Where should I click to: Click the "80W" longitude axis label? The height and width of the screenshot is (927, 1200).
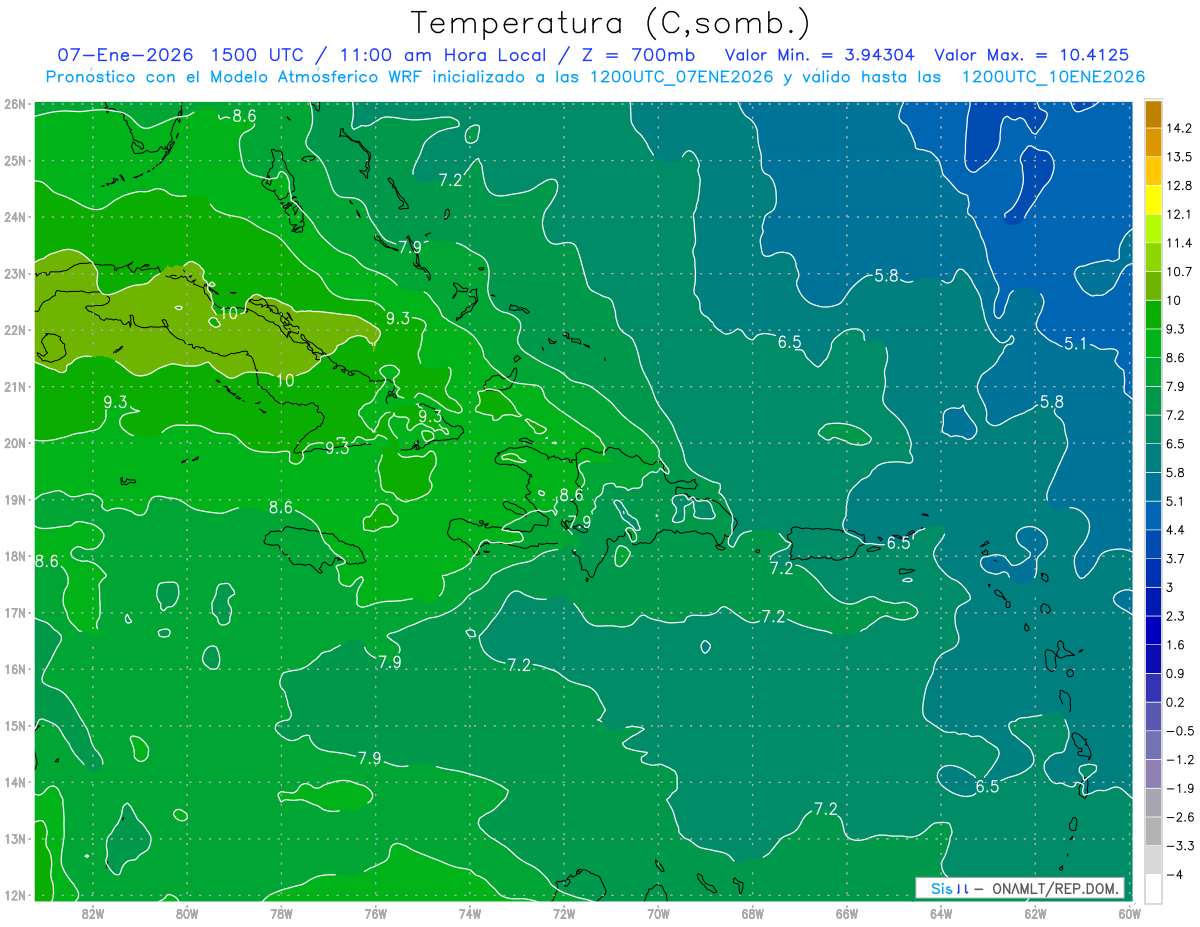click(x=187, y=913)
